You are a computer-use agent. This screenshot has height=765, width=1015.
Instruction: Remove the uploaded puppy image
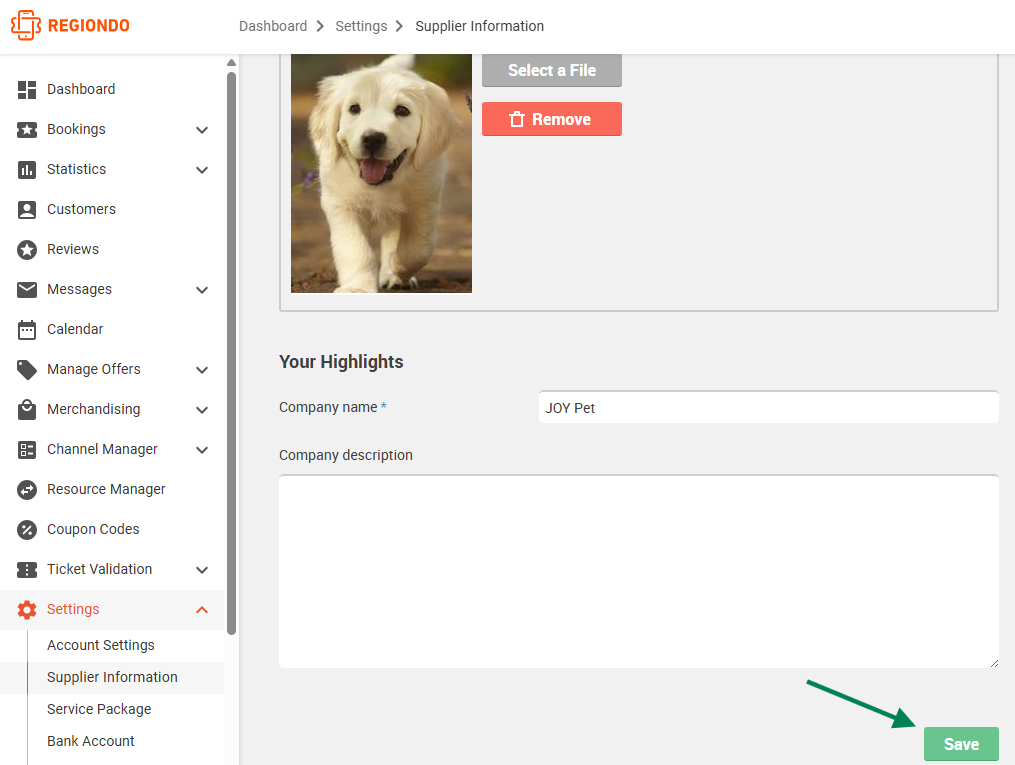[x=552, y=119]
